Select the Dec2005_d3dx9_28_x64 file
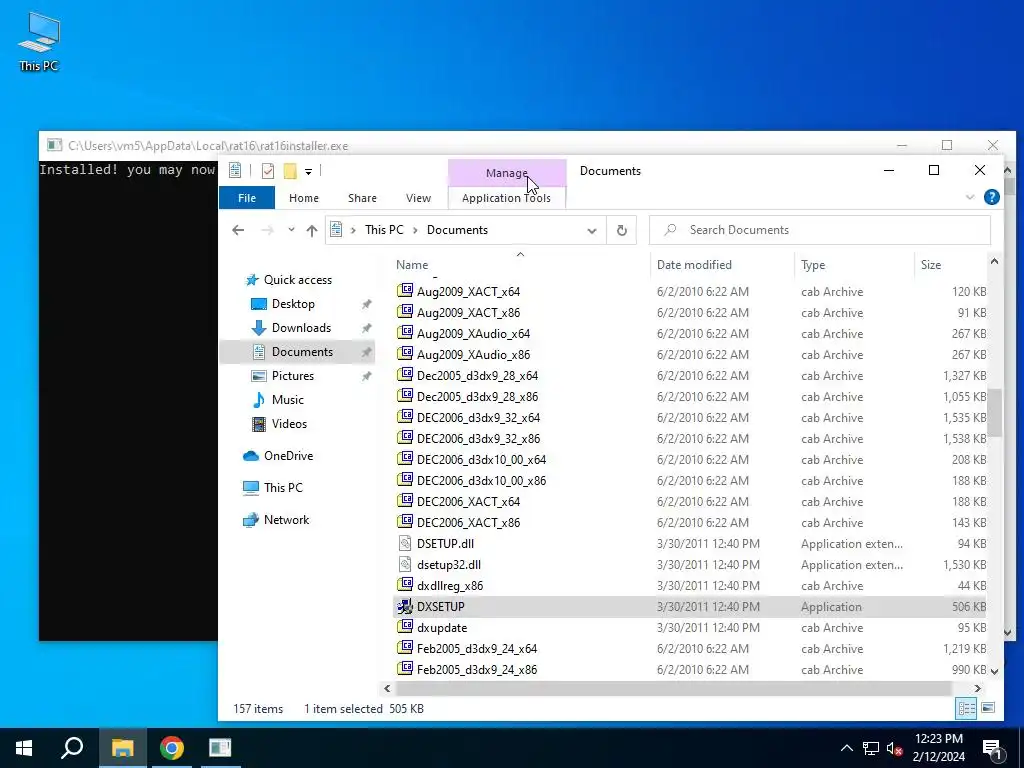Image resolution: width=1024 pixels, height=768 pixels. tap(477, 376)
